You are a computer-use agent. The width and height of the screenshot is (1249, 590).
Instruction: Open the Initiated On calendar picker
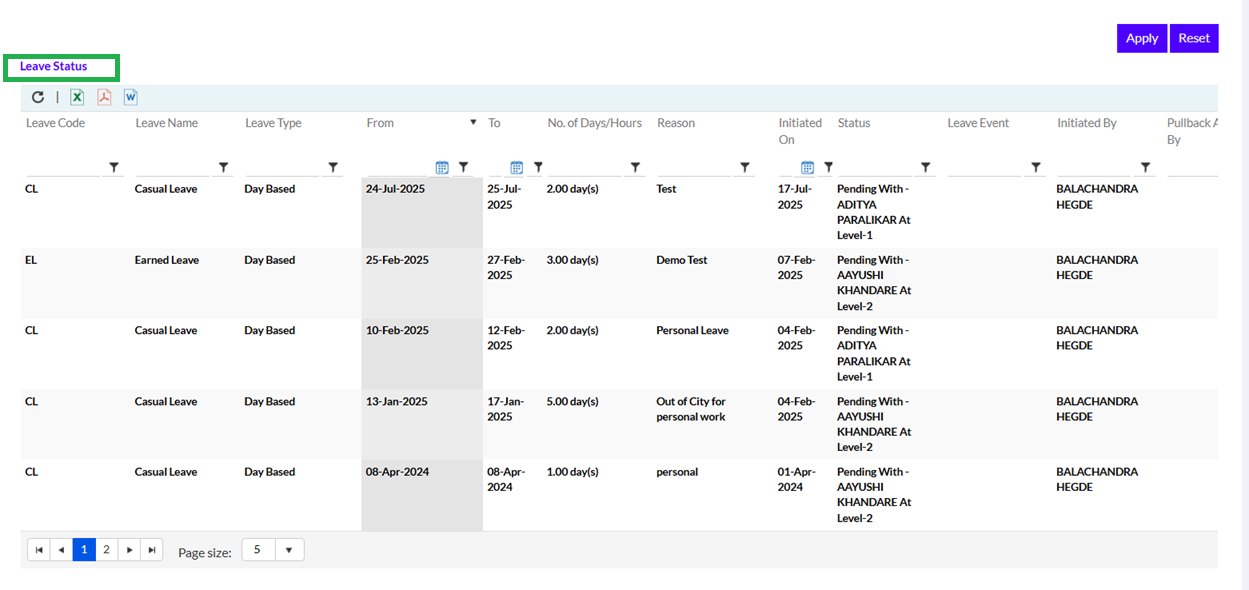(x=808, y=168)
